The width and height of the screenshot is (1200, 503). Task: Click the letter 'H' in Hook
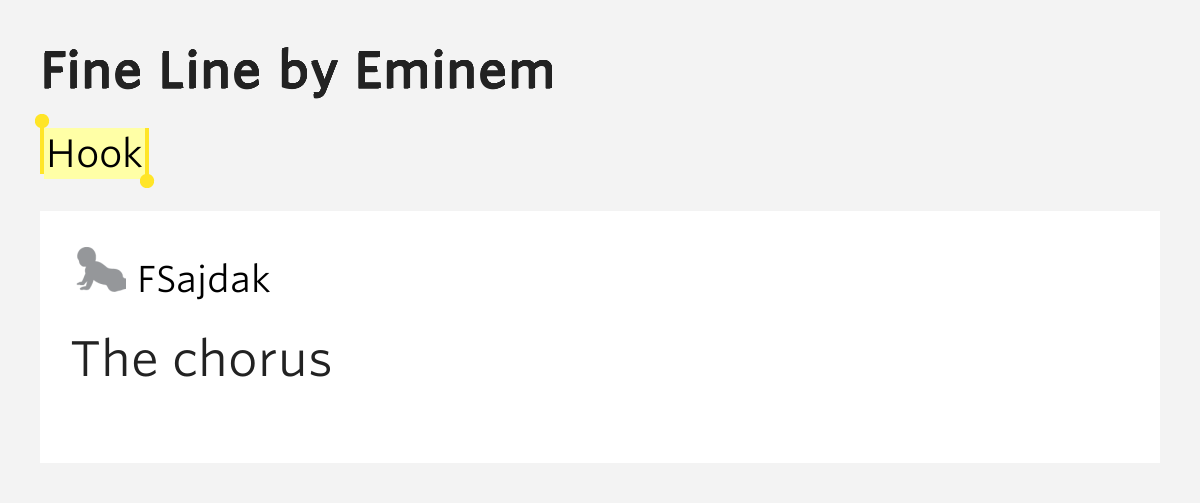pyautogui.click(x=59, y=154)
